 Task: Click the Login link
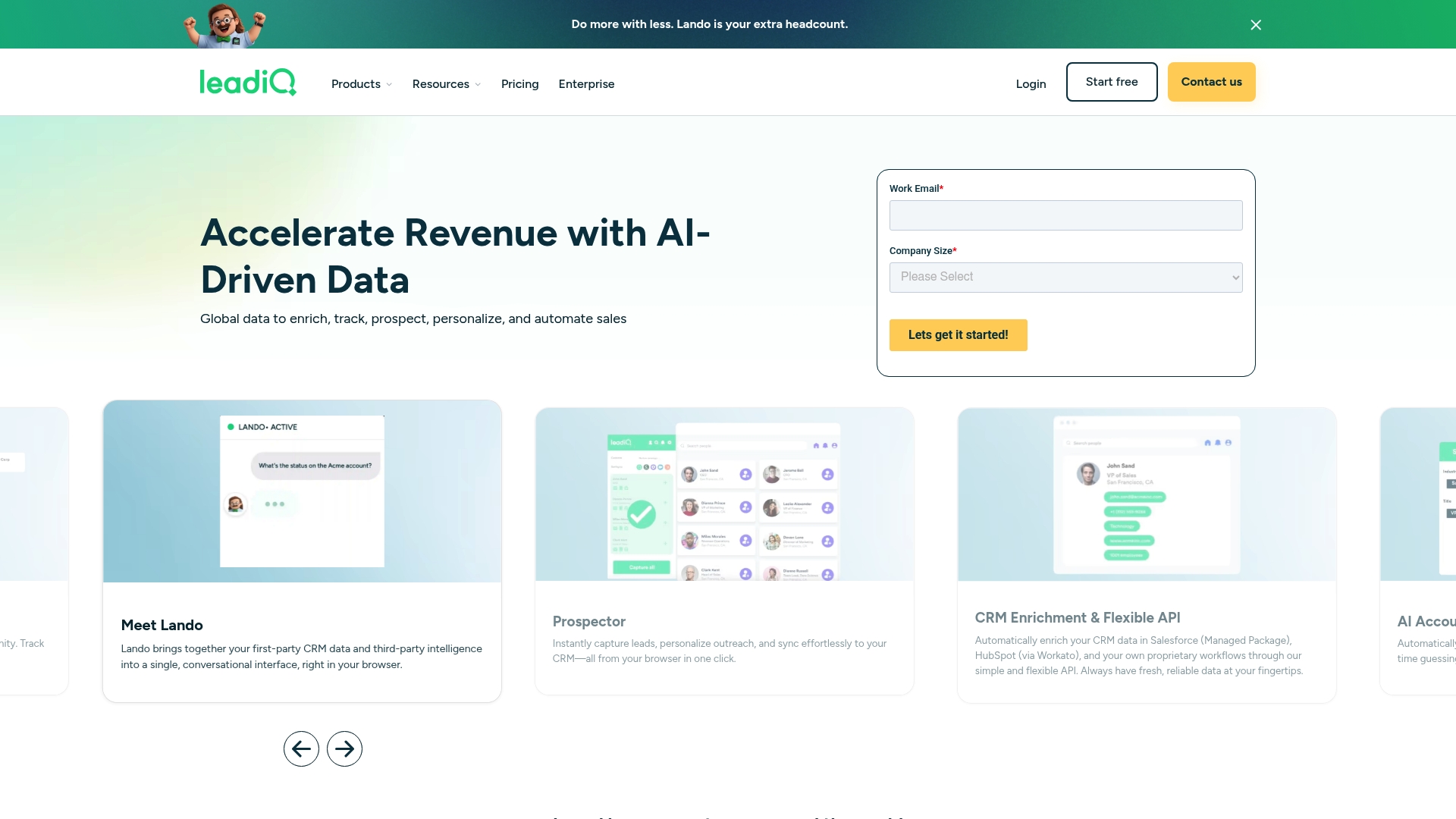(1031, 84)
